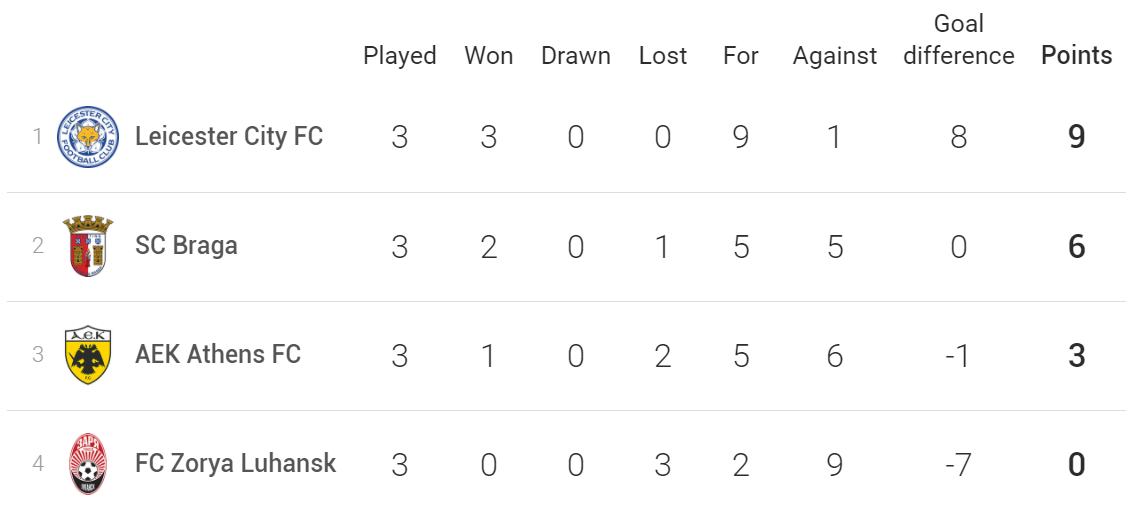1135x505 pixels.
Task: Click the Leicester City FC crest icon
Action: (x=88, y=137)
